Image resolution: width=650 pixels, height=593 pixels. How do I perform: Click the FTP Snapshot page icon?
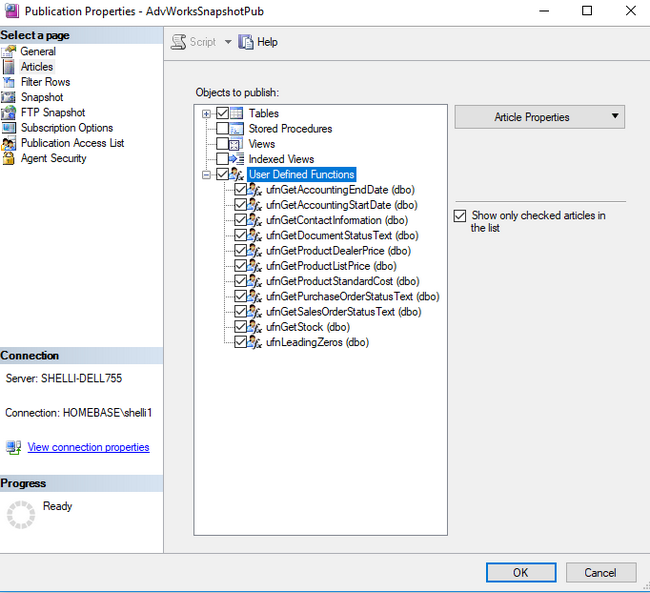pos(8,112)
